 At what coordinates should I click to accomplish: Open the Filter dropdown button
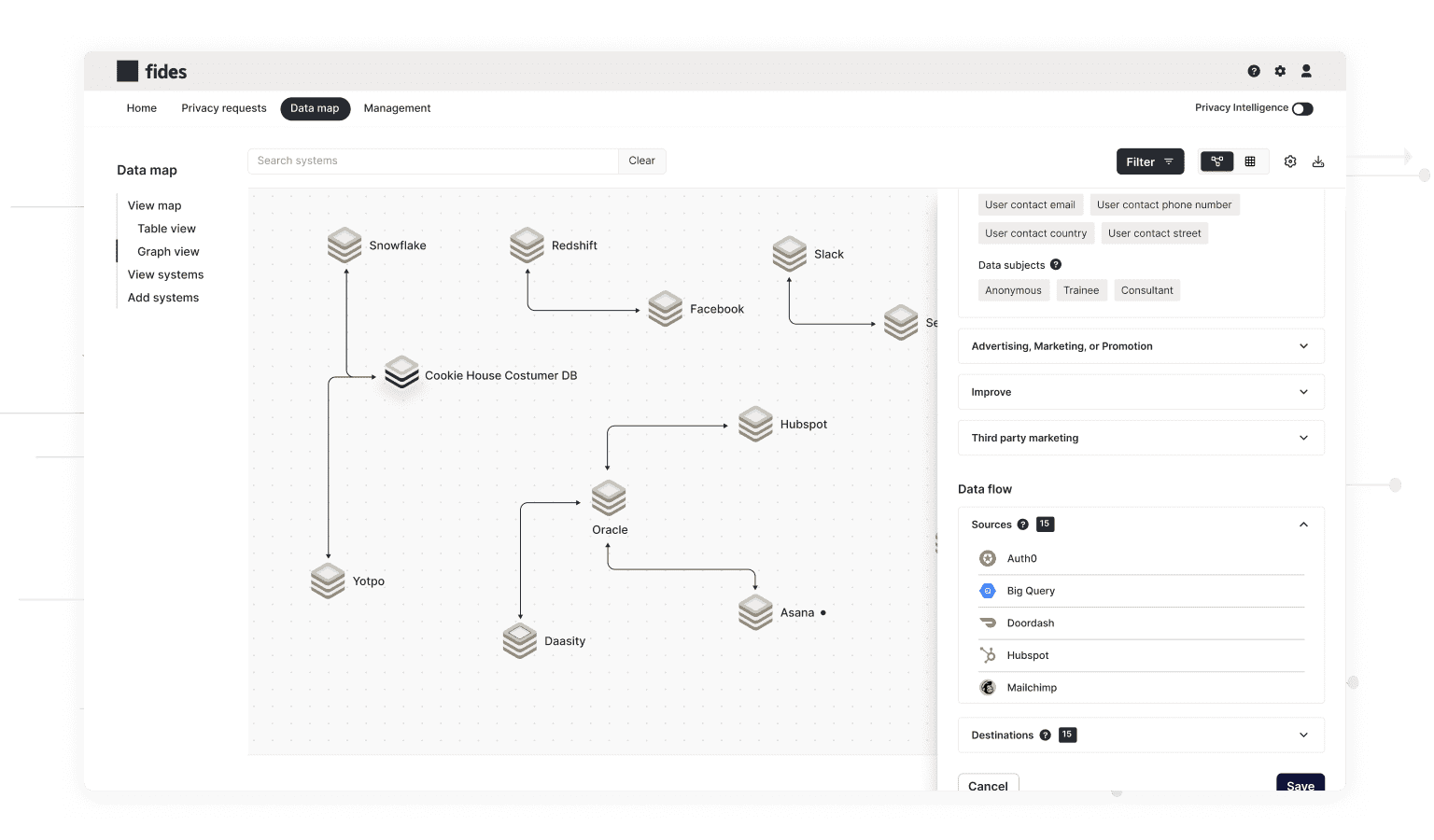coord(1150,161)
